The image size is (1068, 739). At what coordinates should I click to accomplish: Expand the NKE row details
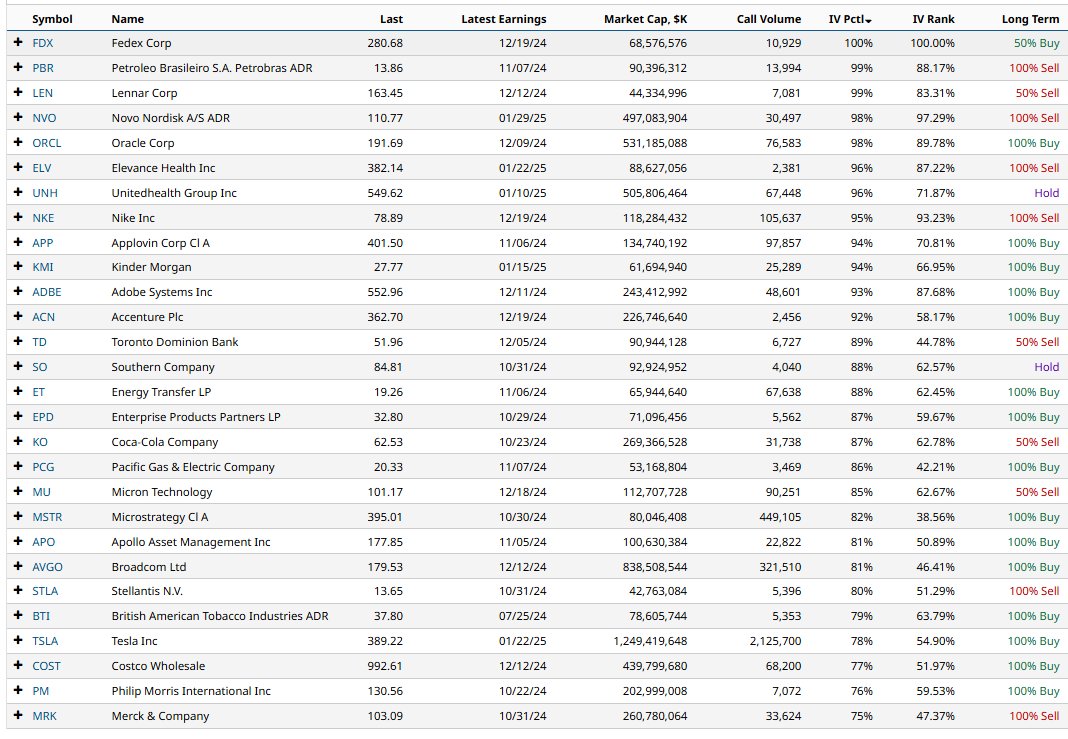pyautogui.click(x=18, y=217)
